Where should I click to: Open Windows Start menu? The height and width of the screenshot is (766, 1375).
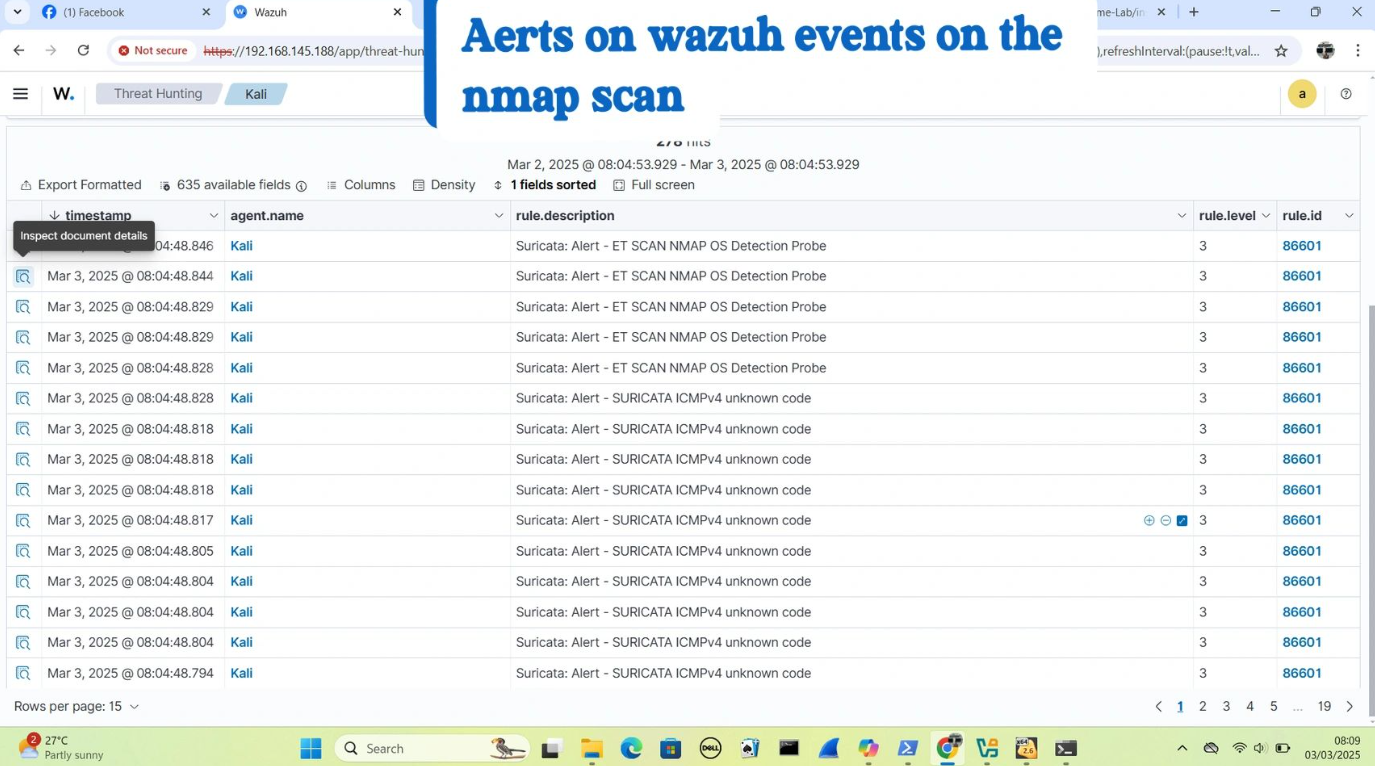pos(311,748)
